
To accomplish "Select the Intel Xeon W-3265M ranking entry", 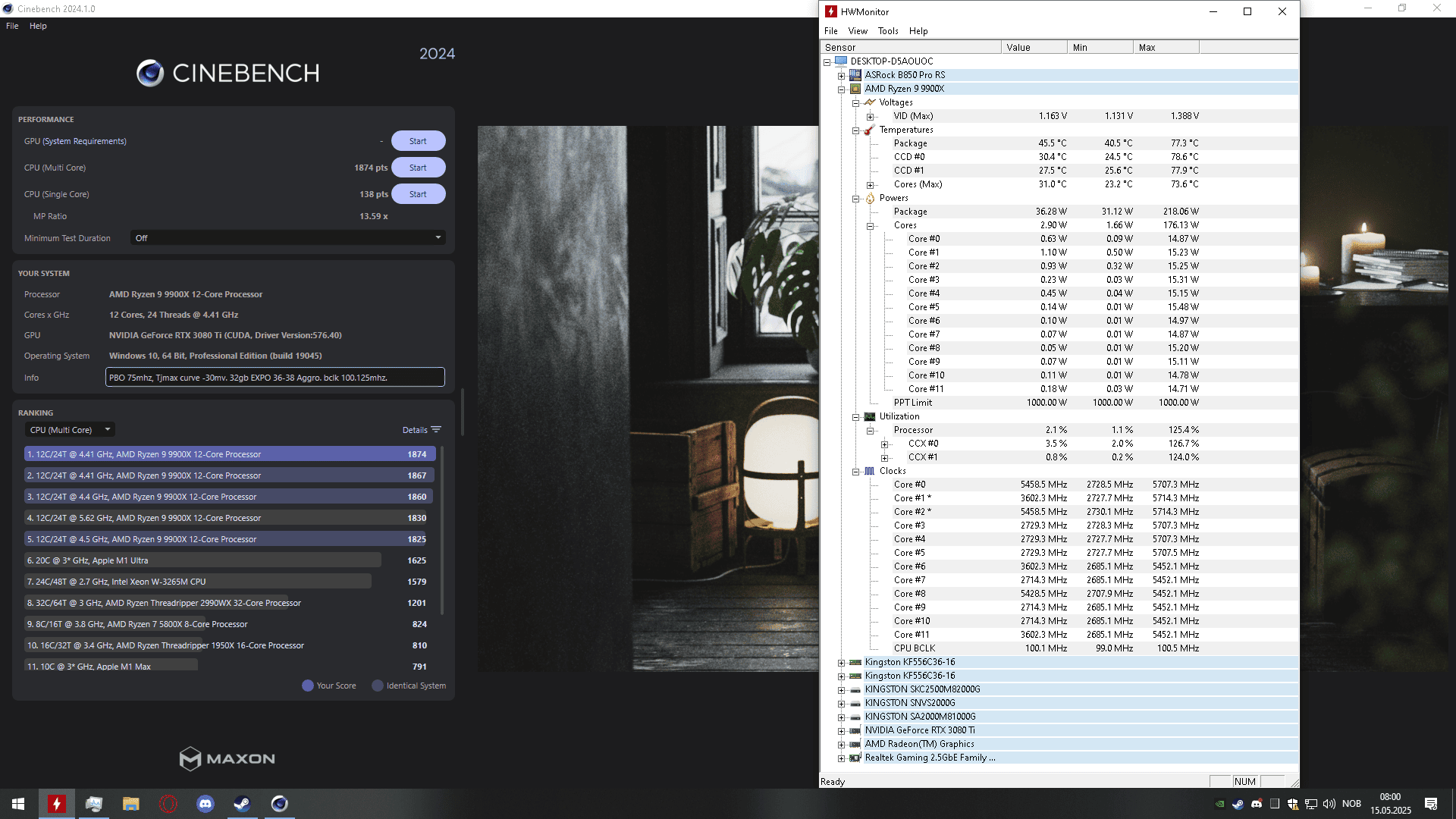I will 230,582.
